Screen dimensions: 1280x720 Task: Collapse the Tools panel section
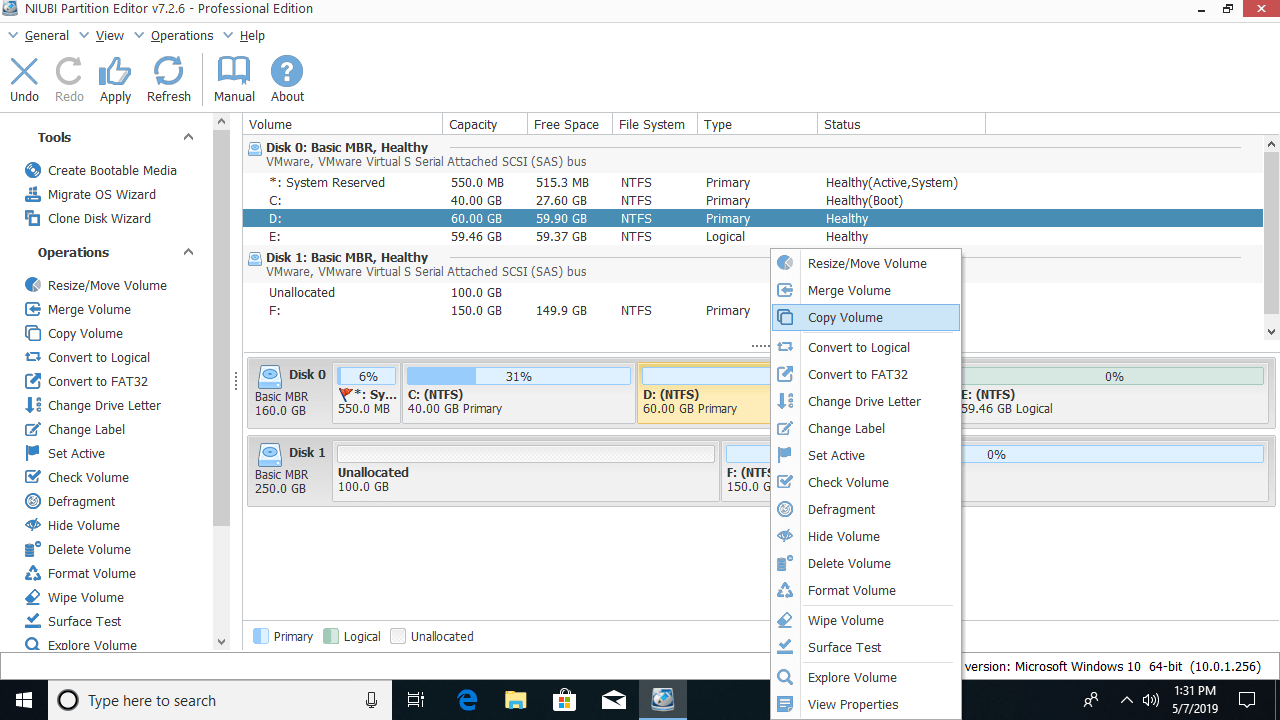188,138
